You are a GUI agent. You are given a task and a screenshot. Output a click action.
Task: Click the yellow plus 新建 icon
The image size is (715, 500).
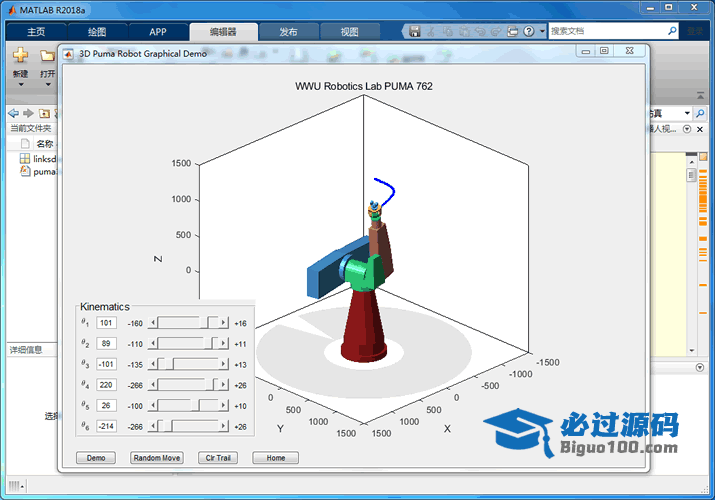point(20,55)
